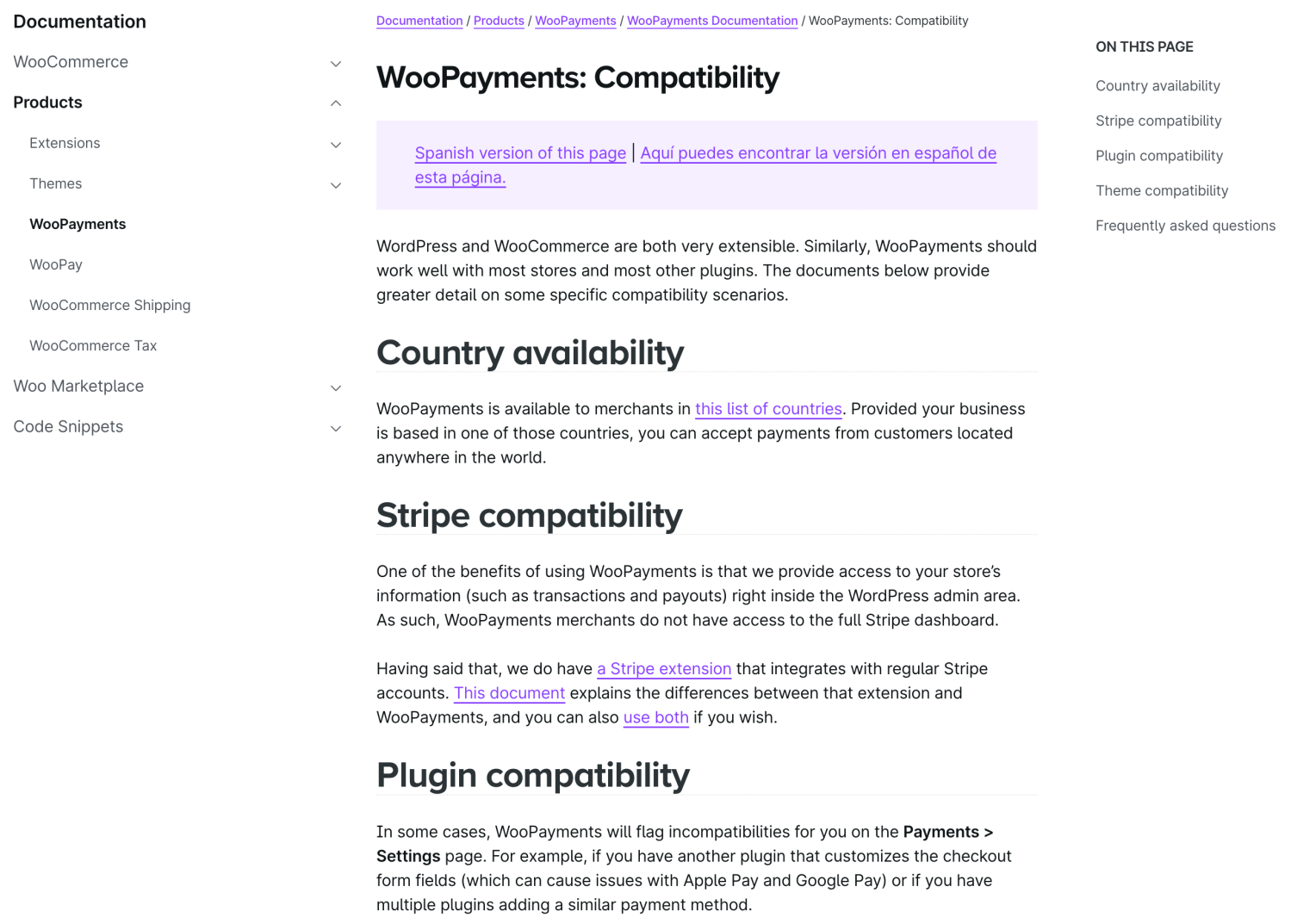Expand the Themes submenu chevron
The width and height of the screenshot is (1291, 924).
[336, 185]
